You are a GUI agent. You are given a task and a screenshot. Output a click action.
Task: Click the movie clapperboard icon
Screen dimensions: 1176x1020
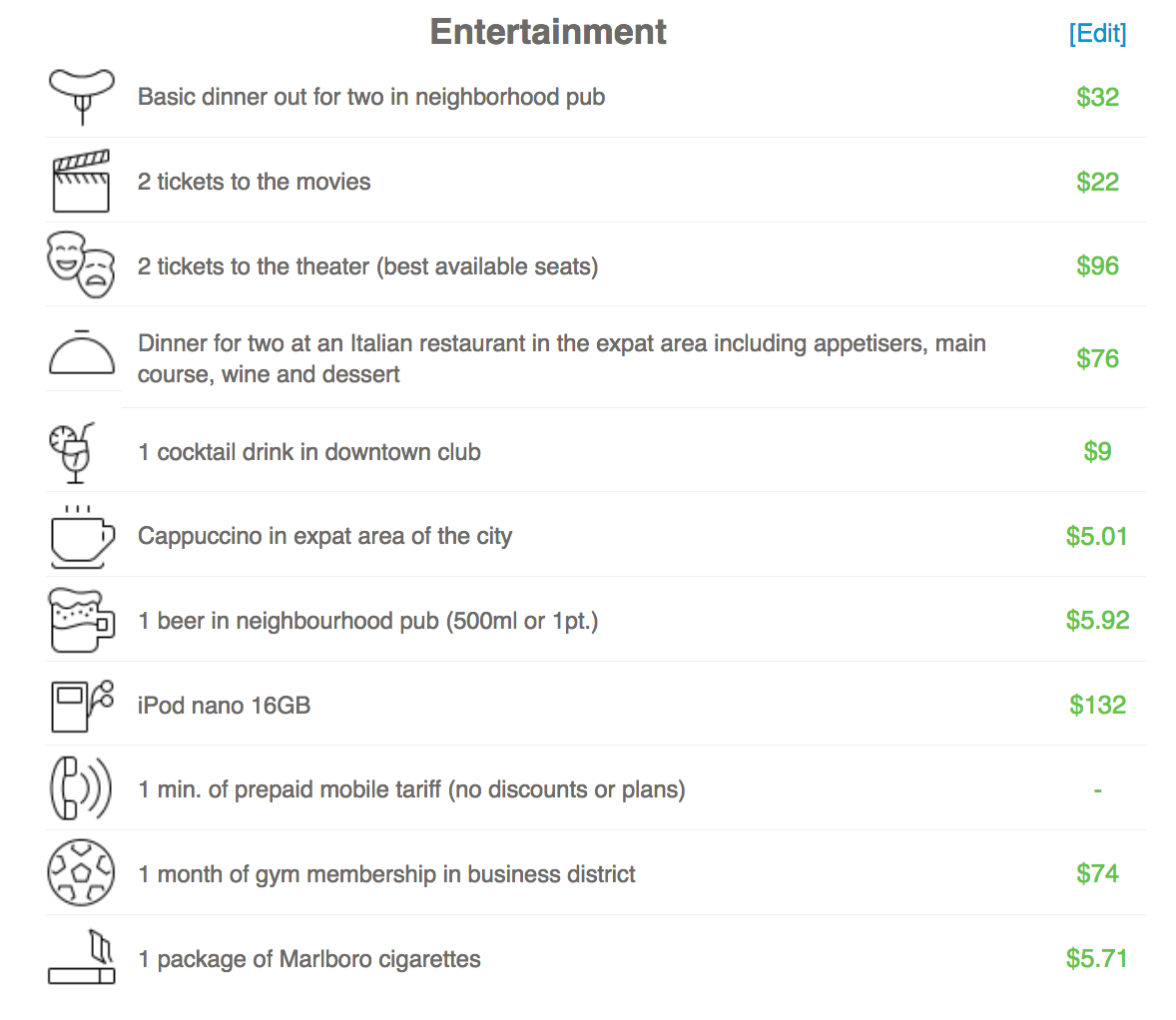(x=81, y=181)
